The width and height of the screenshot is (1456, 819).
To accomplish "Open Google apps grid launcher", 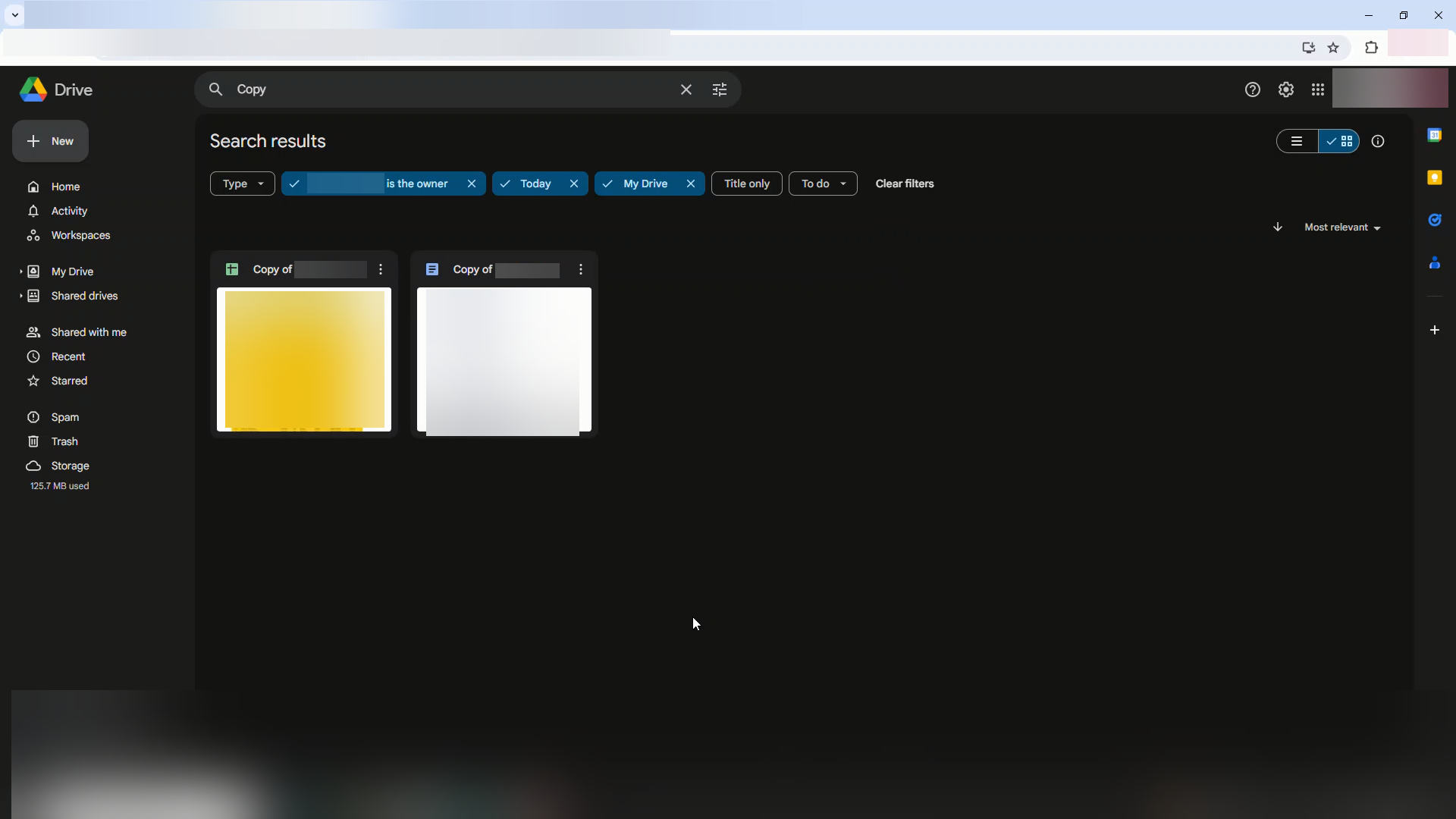I will [x=1318, y=89].
